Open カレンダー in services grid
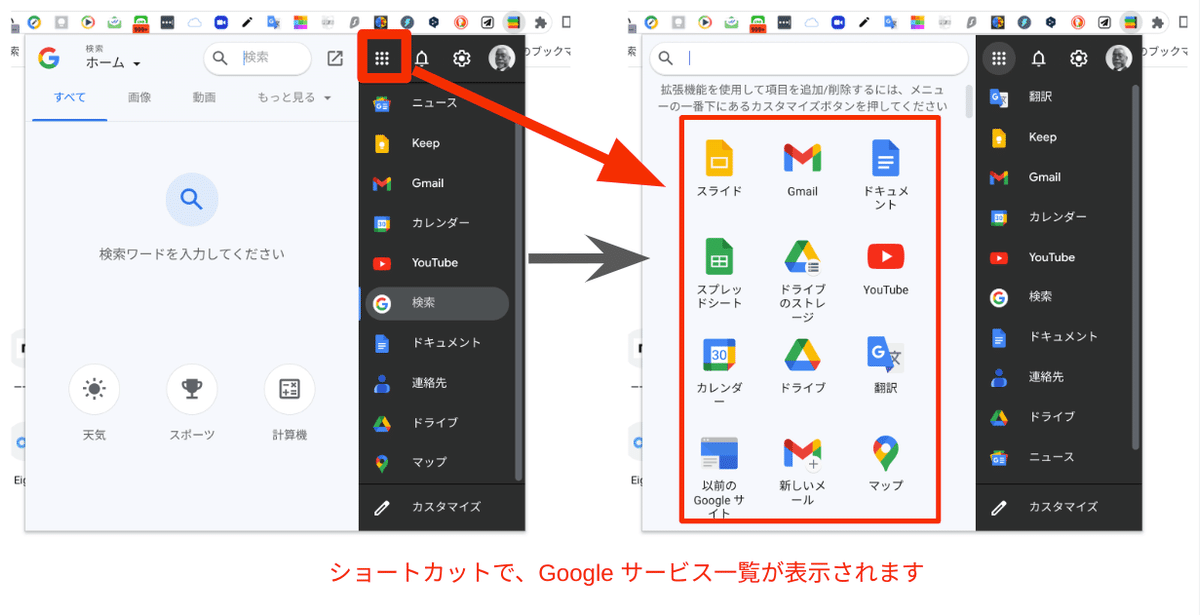 click(720, 372)
